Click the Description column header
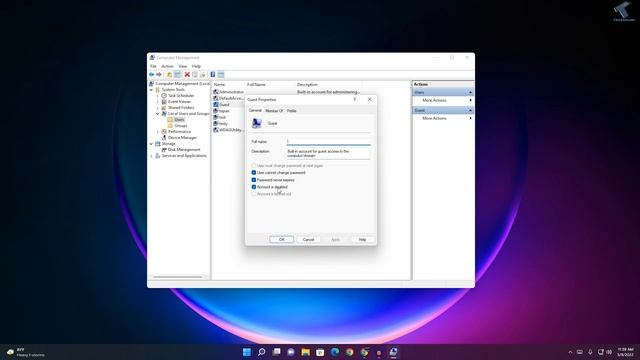Image resolution: width=640 pixels, height=360 pixels. tap(307, 84)
